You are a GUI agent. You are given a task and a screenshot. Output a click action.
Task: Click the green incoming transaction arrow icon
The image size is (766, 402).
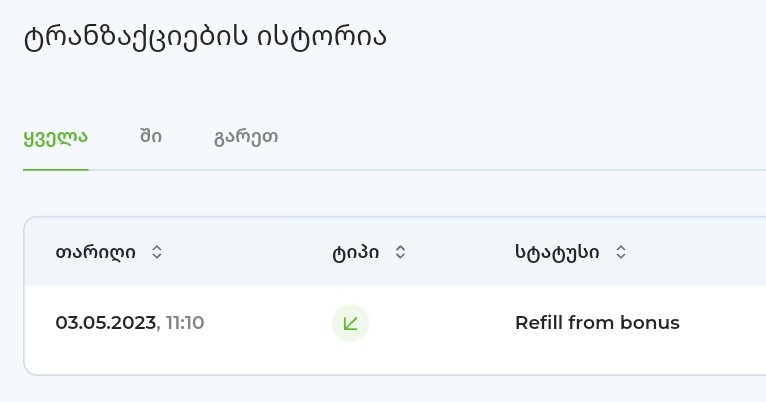tap(350, 323)
